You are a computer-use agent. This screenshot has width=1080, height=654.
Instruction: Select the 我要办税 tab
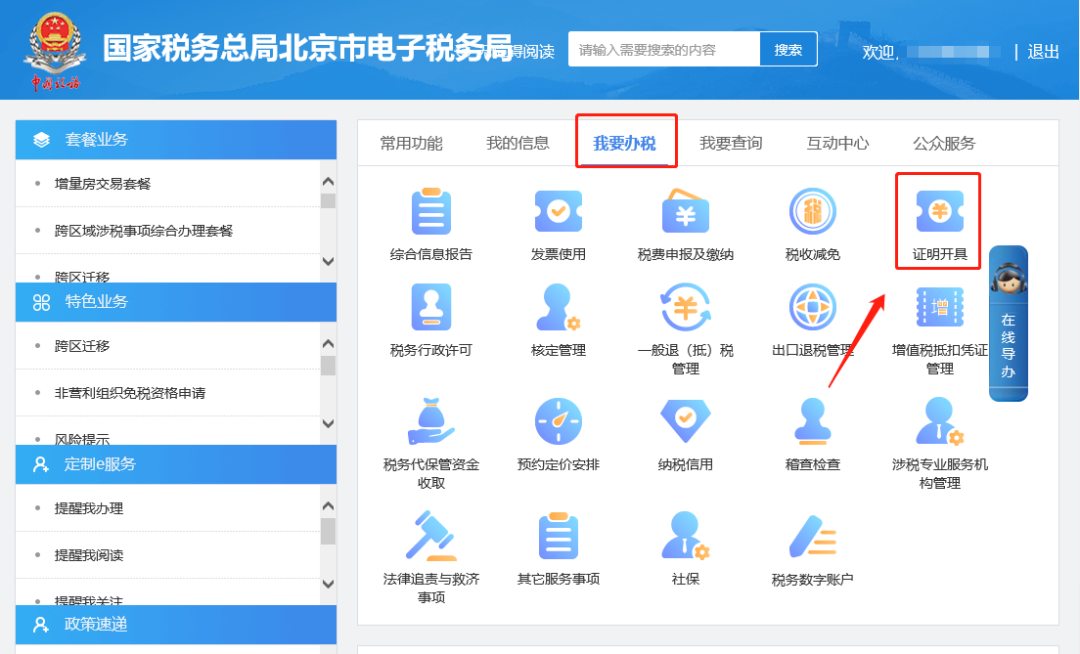pyautogui.click(x=625, y=143)
